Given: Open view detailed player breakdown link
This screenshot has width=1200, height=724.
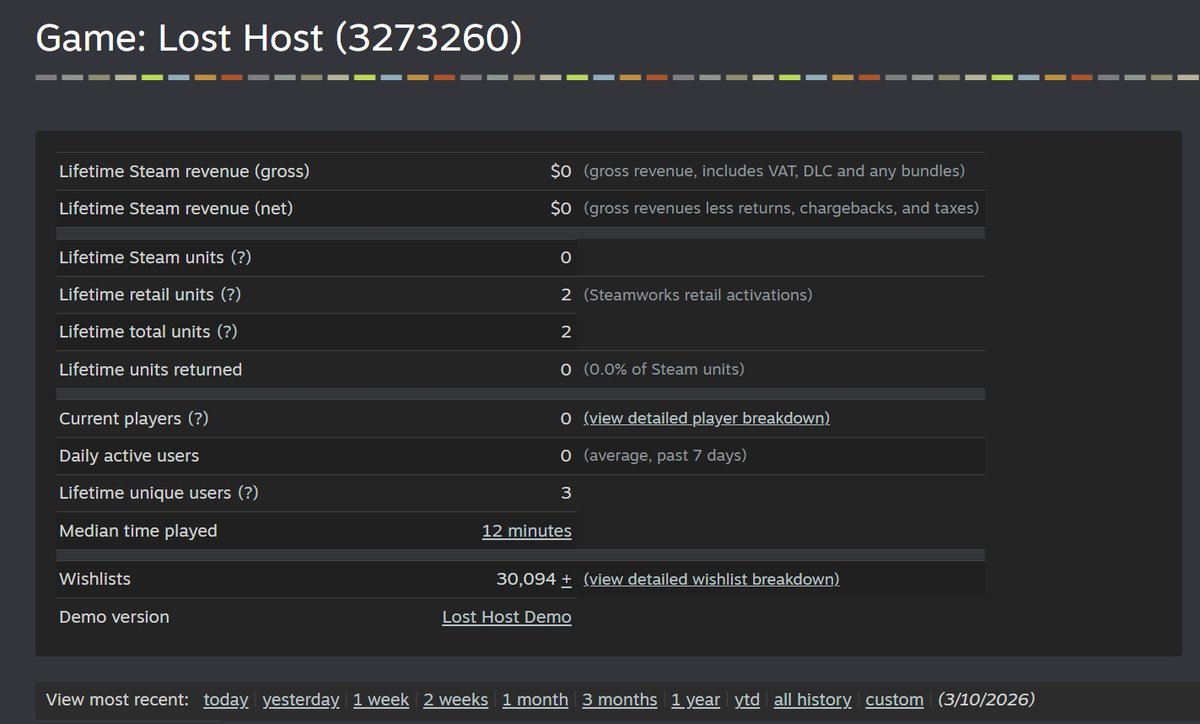Looking at the screenshot, I should coord(707,418).
